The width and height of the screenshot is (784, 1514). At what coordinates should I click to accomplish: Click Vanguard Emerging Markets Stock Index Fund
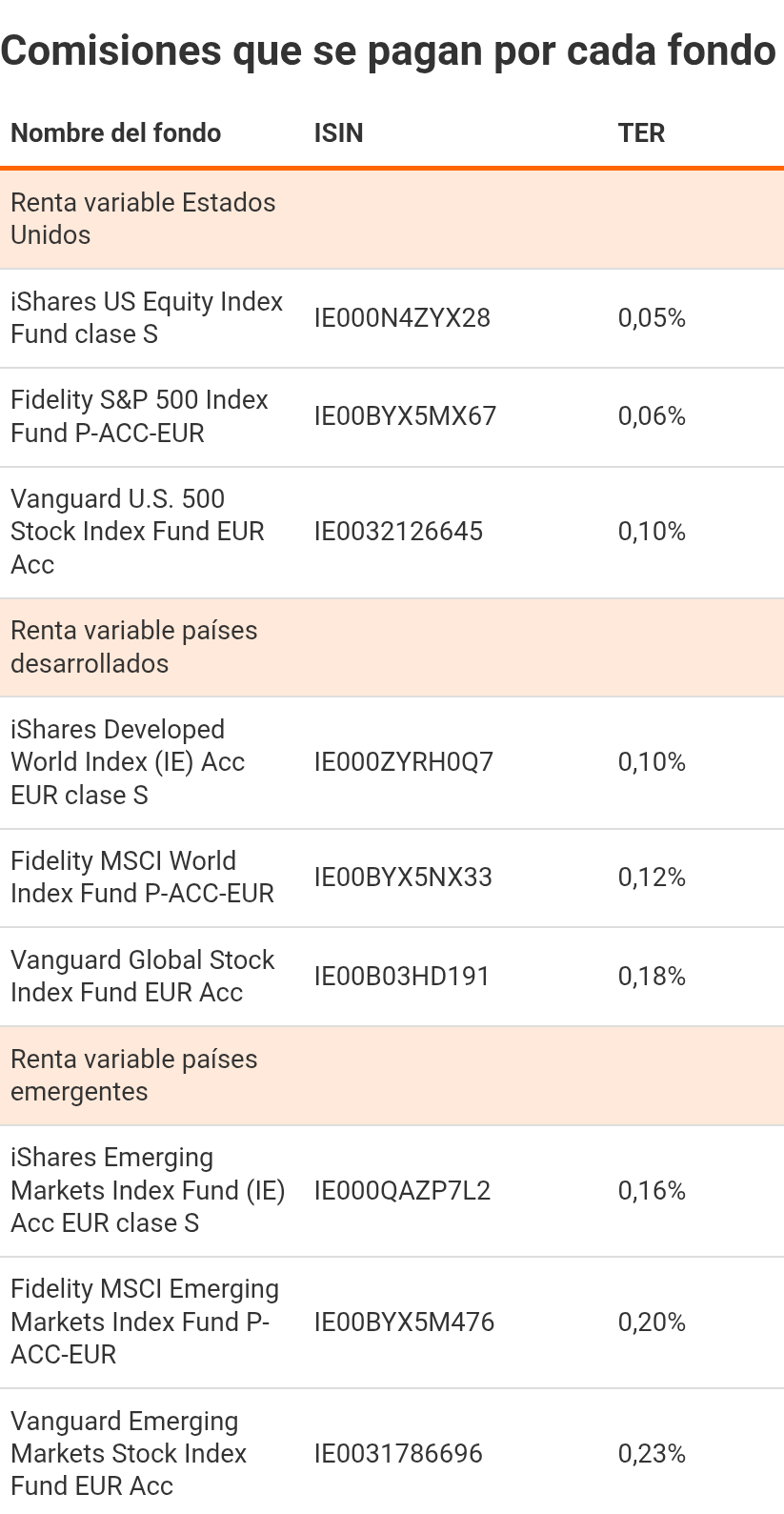129,1454
